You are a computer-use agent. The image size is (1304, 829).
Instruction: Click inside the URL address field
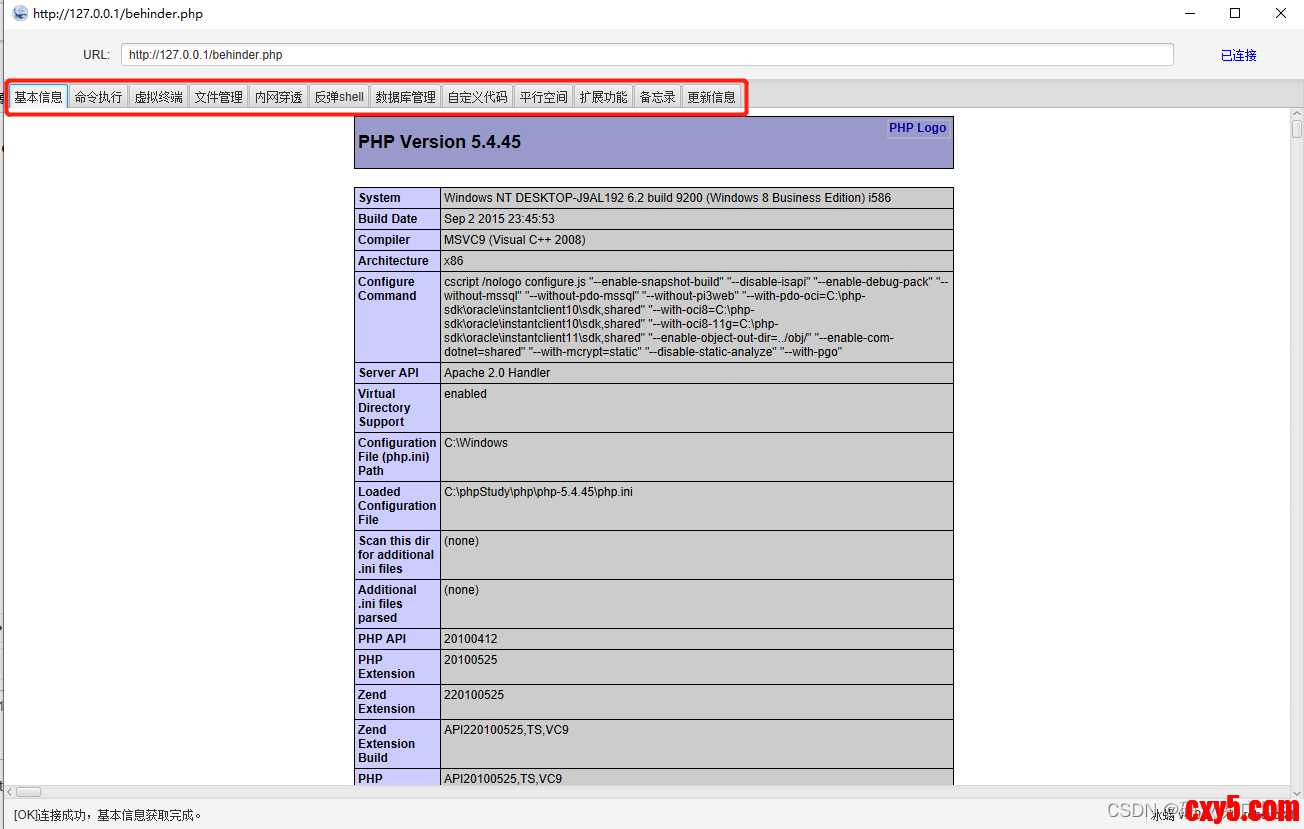pyautogui.click(x=646, y=55)
